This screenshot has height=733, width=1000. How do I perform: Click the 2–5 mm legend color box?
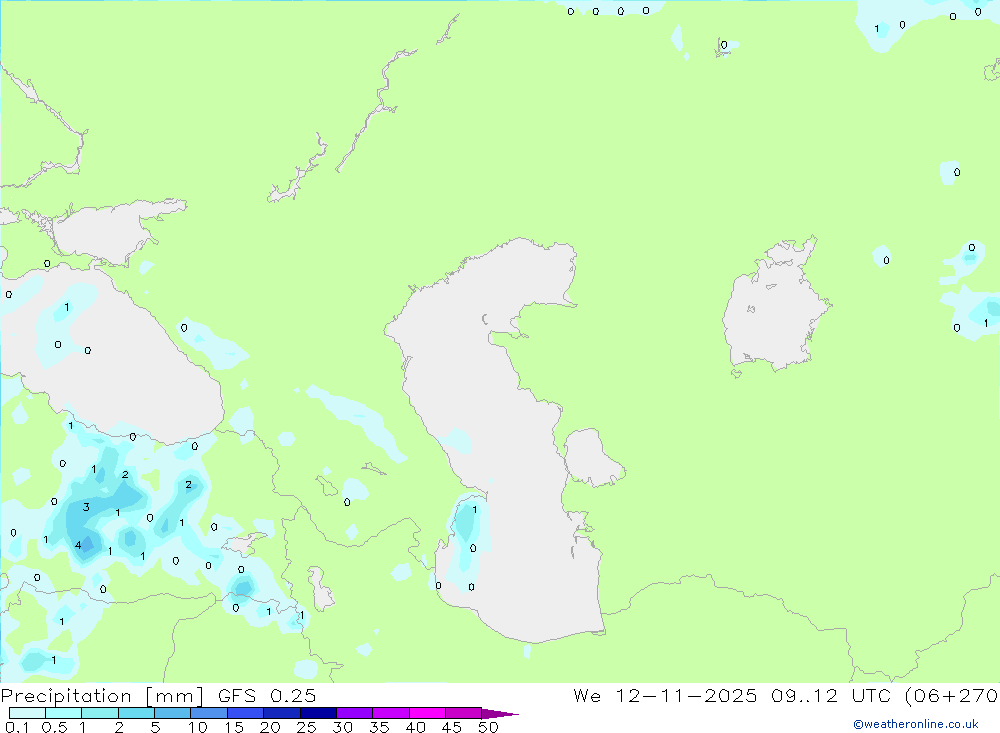pos(136,713)
